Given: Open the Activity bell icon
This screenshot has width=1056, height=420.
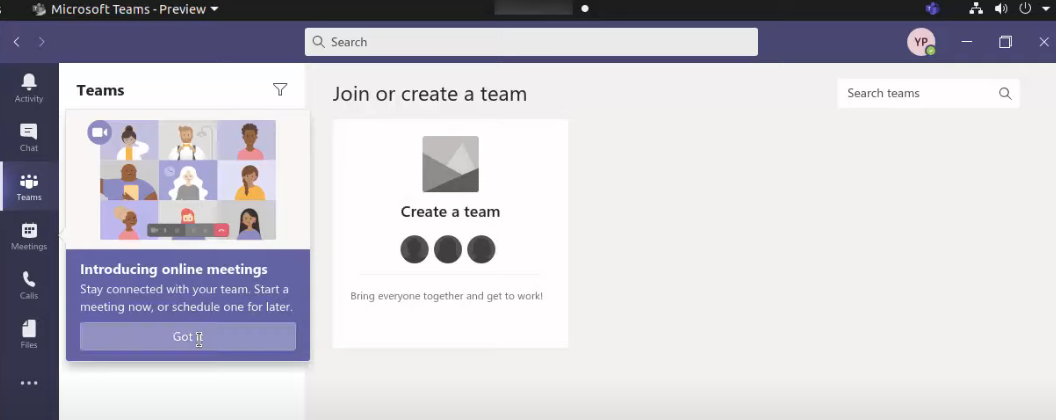Looking at the screenshot, I should click(x=29, y=87).
